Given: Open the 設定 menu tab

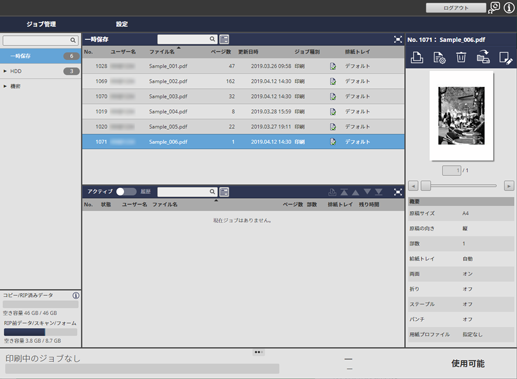Looking at the screenshot, I should [x=122, y=24].
